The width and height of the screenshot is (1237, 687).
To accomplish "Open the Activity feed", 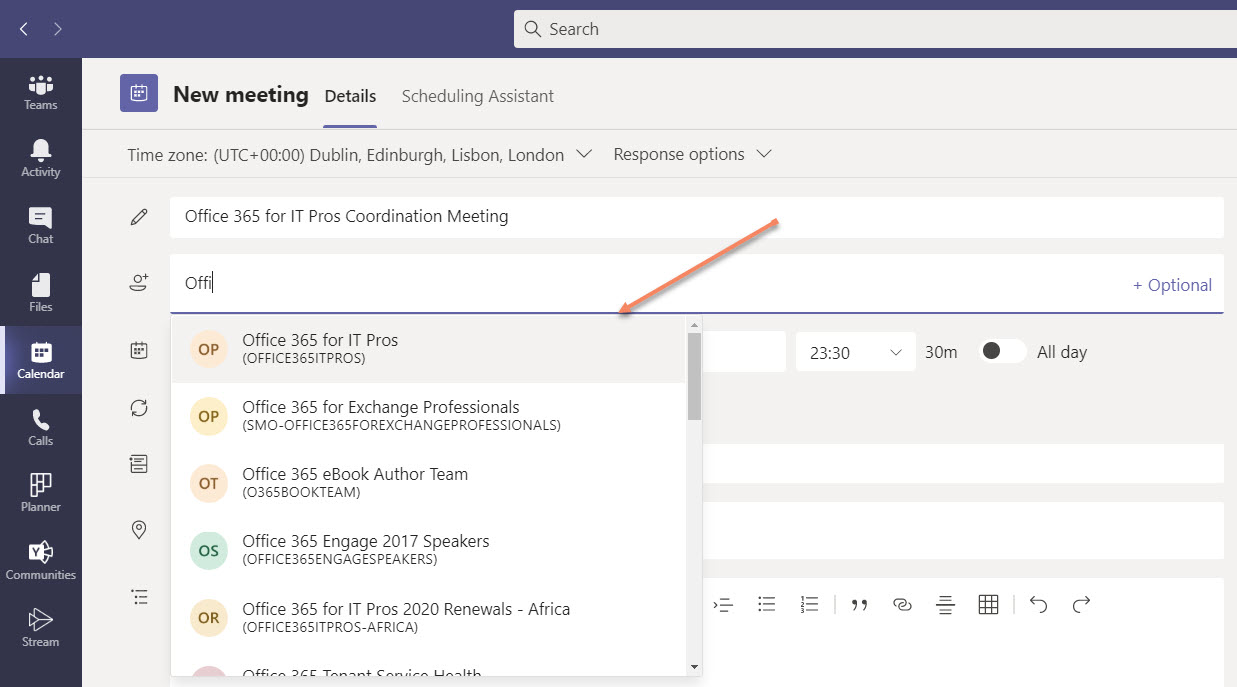I will point(41,160).
